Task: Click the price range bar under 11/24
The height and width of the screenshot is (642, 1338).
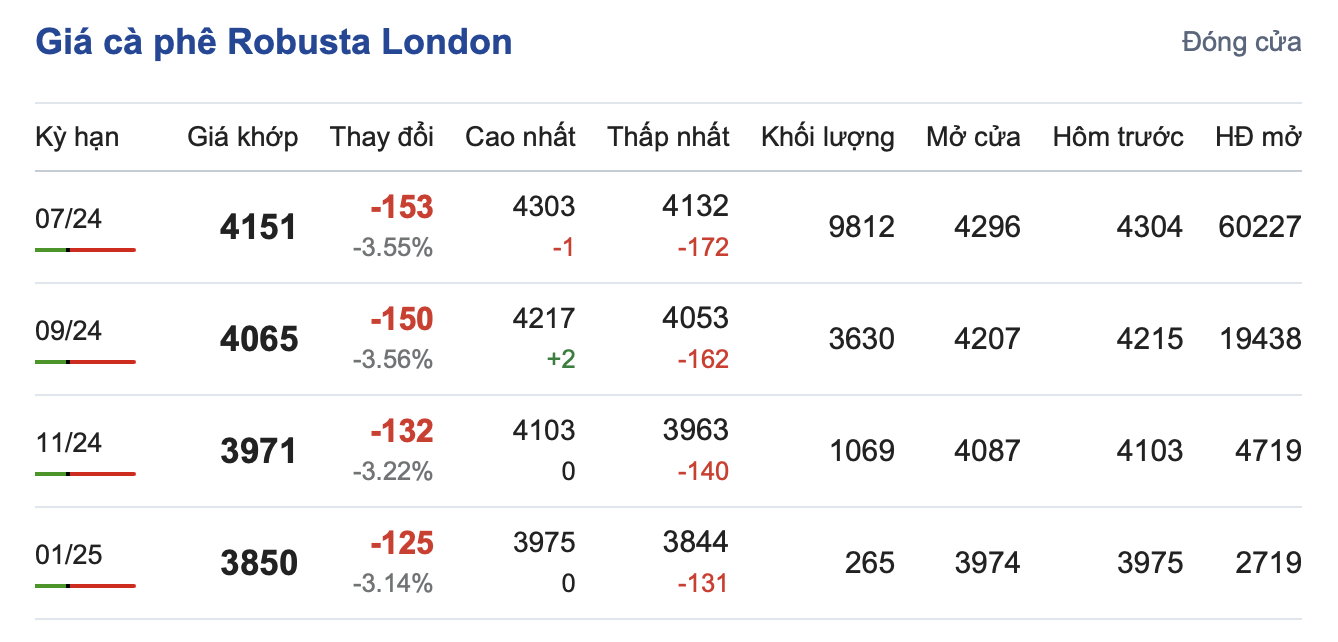Action: click(x=85, y=474)
